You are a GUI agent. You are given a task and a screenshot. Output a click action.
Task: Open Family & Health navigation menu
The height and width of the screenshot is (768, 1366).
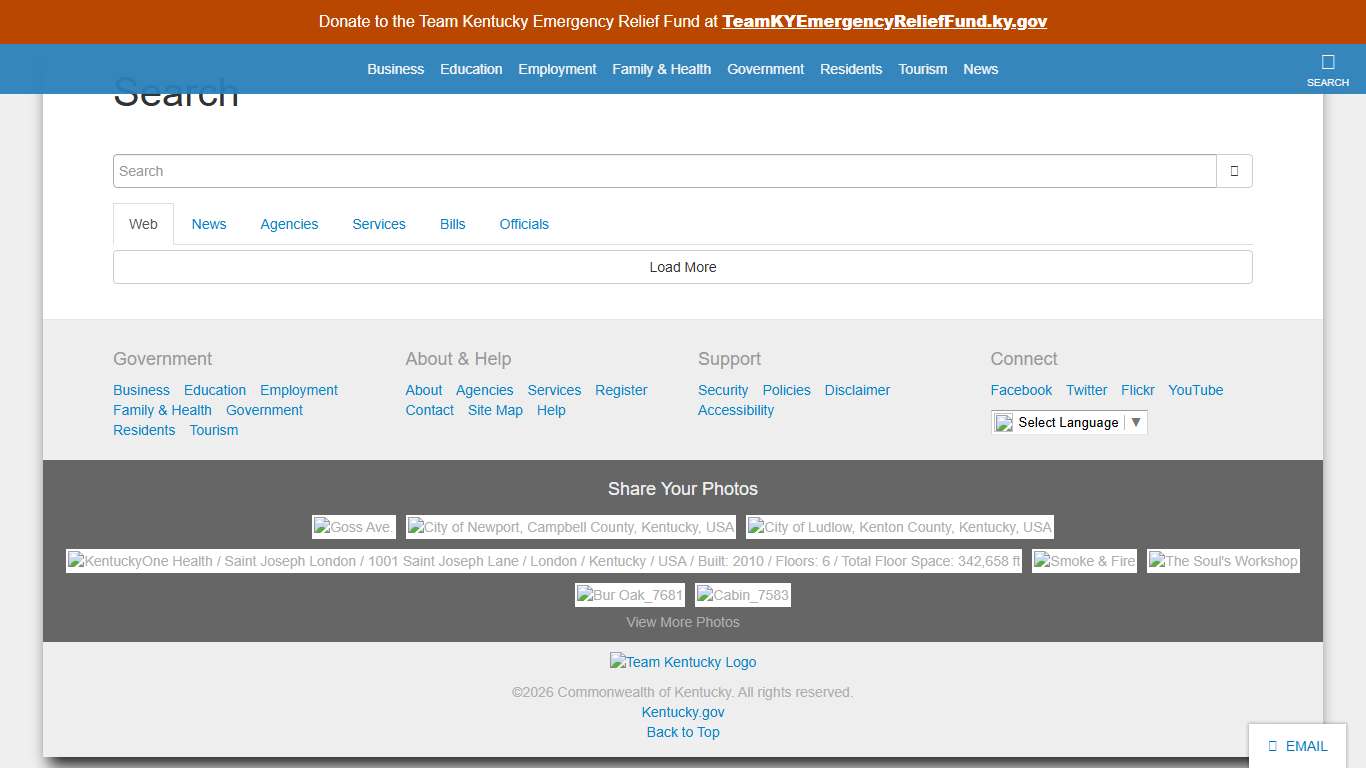[x=661, y=69]
